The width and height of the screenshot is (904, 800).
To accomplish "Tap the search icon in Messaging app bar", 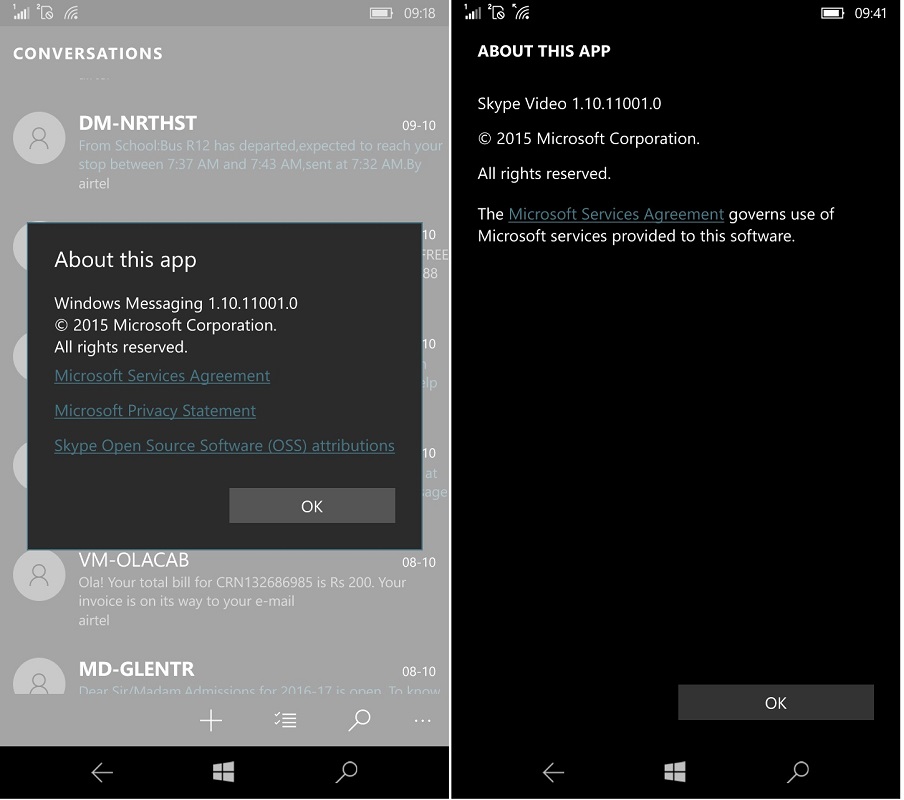I will 359,720.
